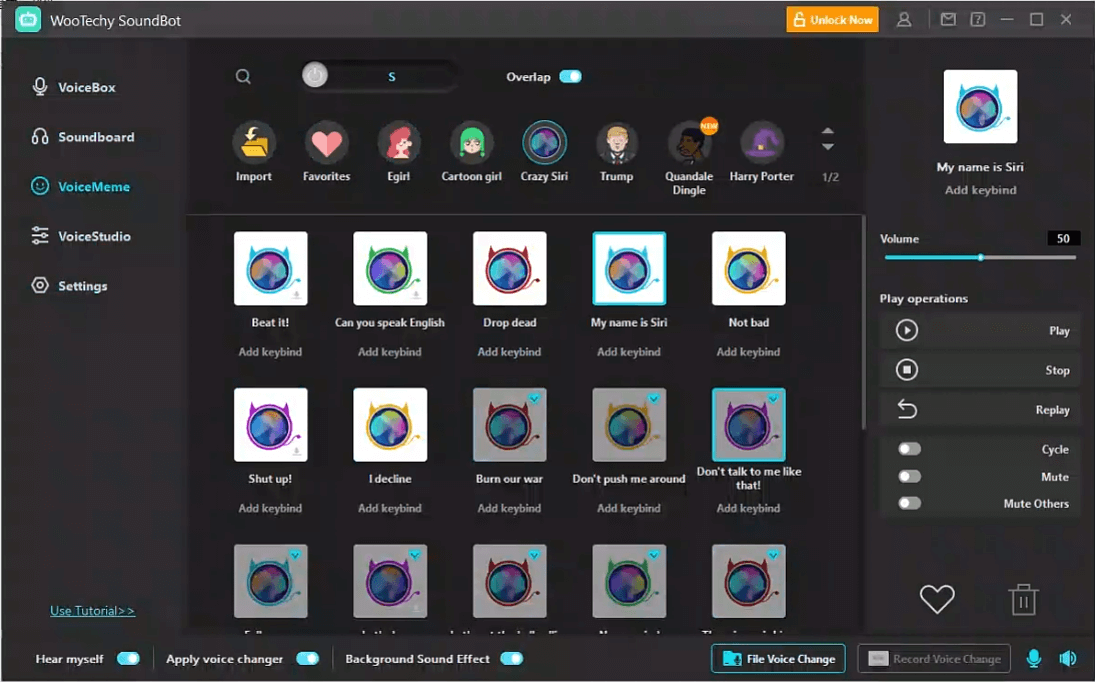Click the trash delete icon
Image resolution: width=1095 pixels, height=682 pixels.
[1022, 600]
